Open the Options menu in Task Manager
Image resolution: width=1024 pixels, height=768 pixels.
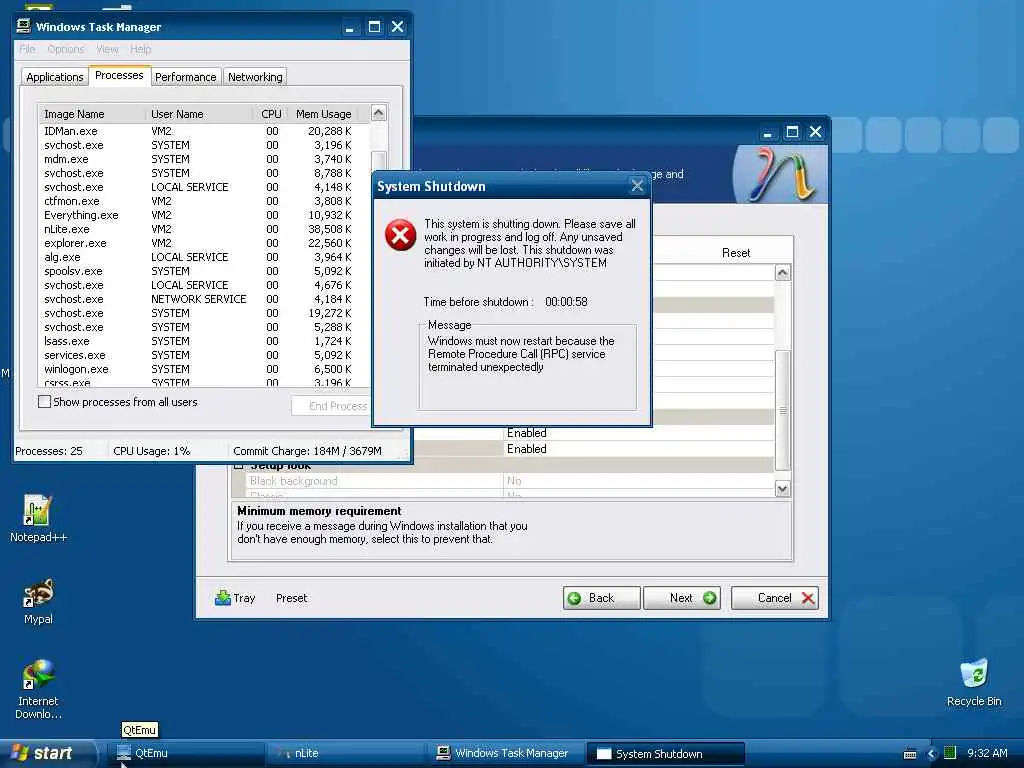pos(65,49)
